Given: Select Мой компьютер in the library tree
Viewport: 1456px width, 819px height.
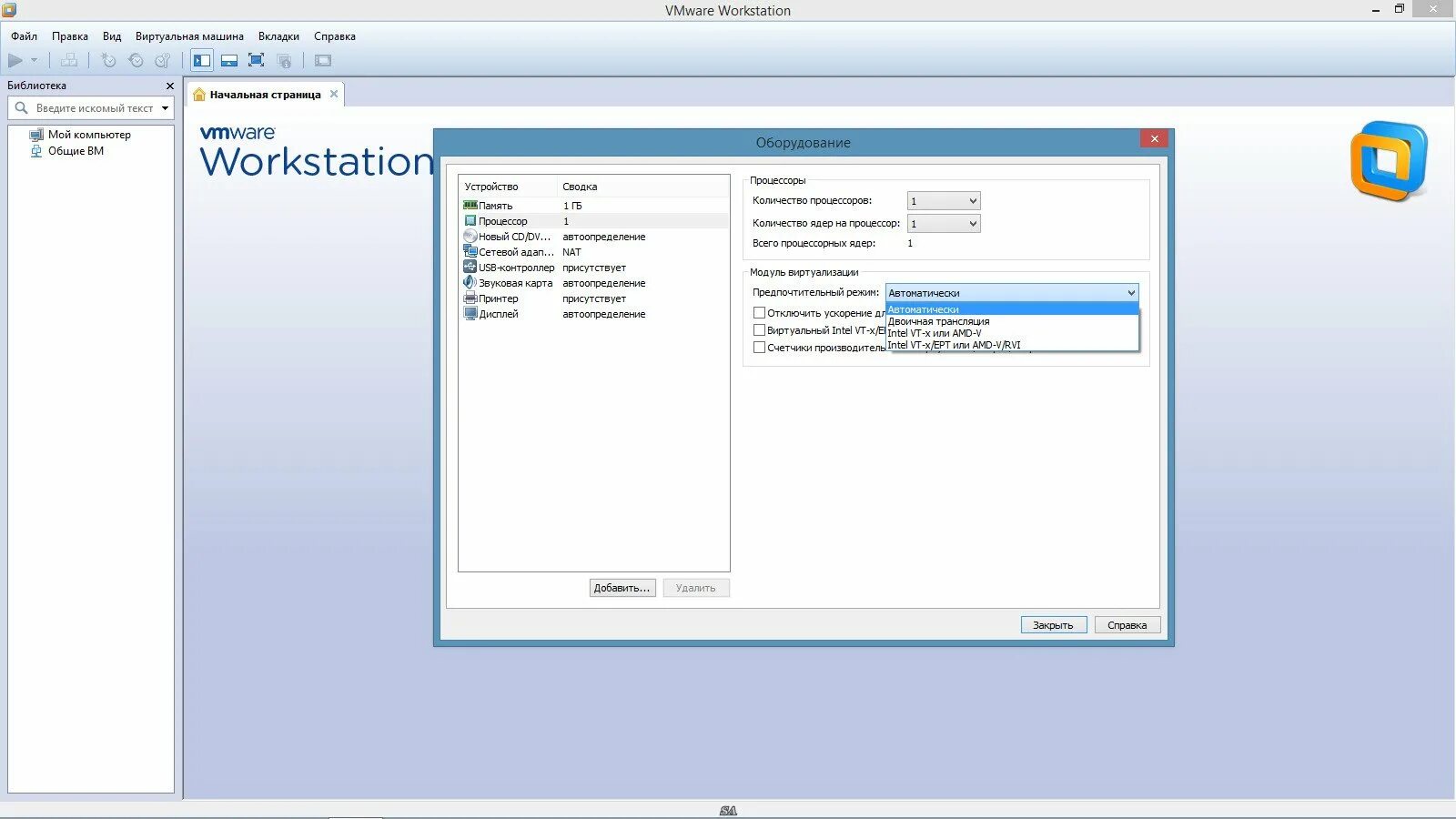Looking at the screenshot, I should (x=89, y=135).
